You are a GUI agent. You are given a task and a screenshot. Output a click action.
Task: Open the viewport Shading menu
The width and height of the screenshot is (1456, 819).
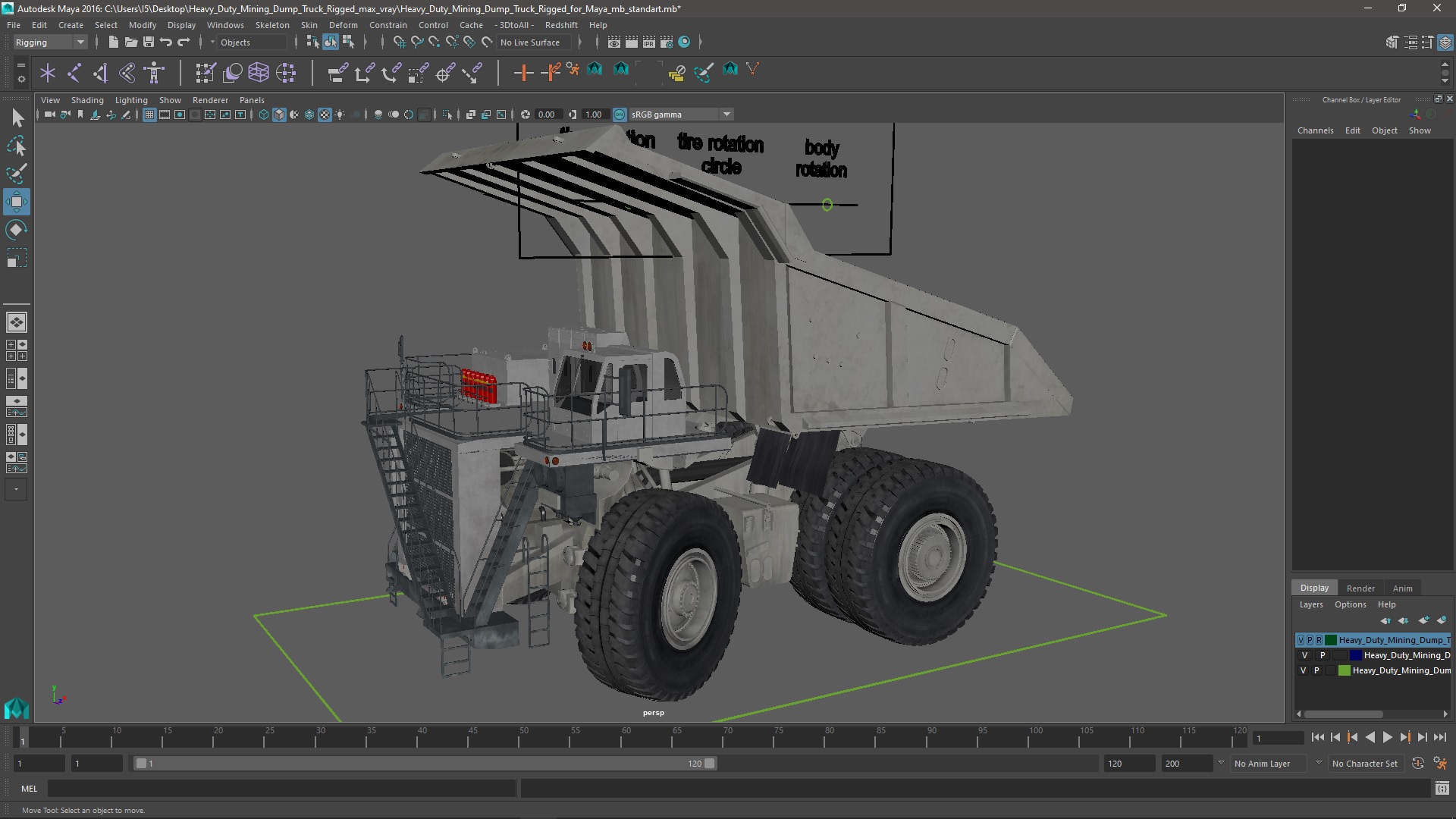click(87, 100)
